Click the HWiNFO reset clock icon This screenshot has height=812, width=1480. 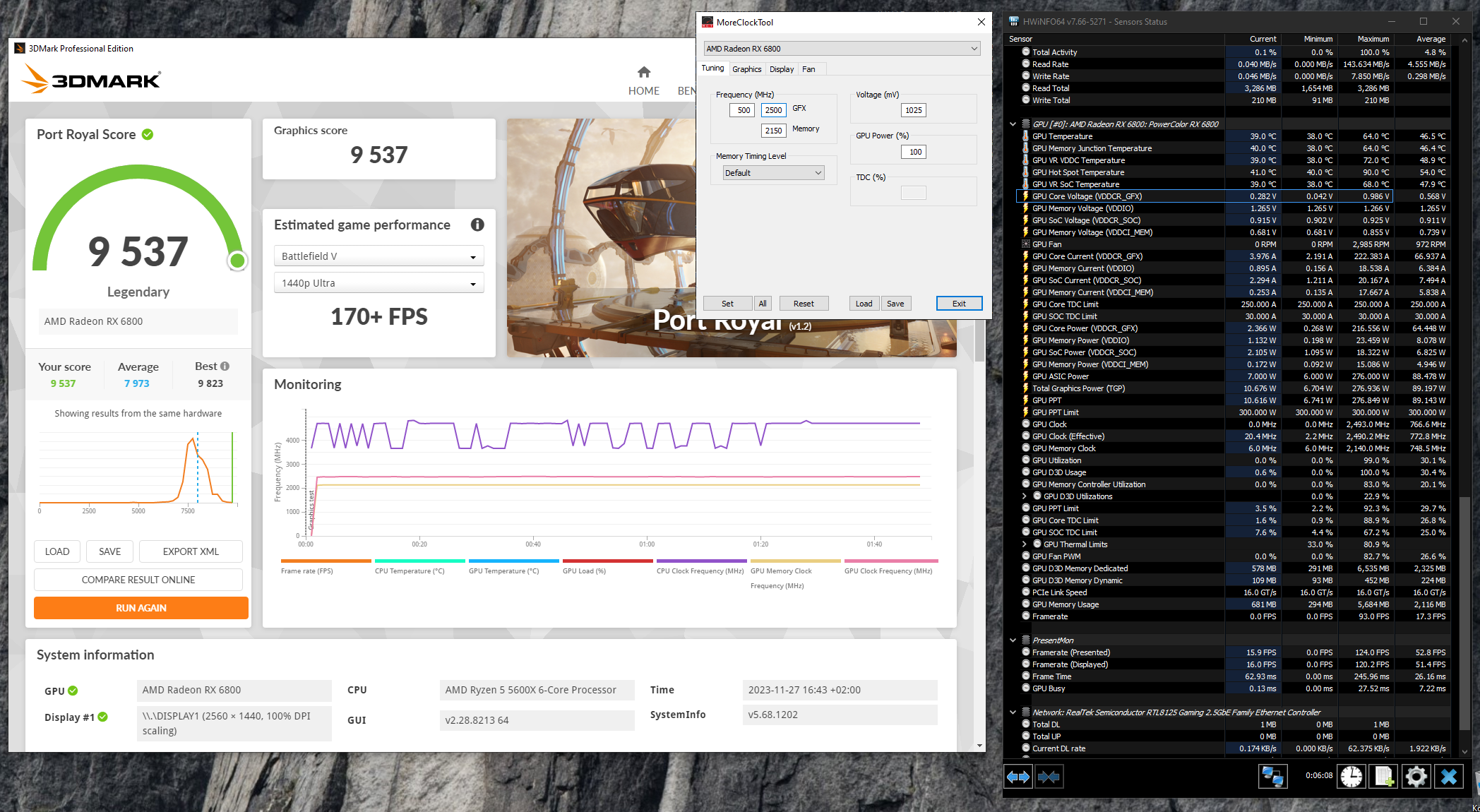(1351, 777)
